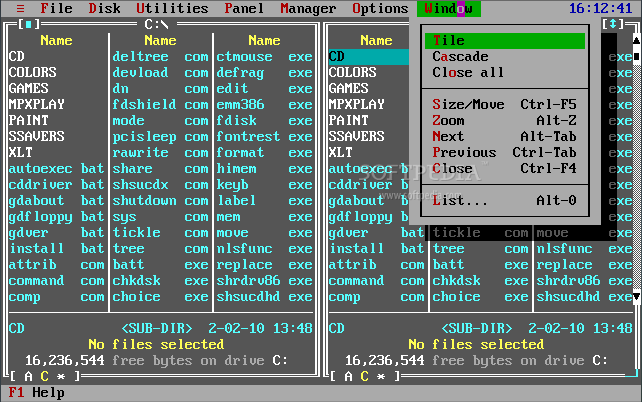Click F1 Help in the status bar
This screenshot has width=642, height=402.
pyautogui.click(x=36, y=393)
